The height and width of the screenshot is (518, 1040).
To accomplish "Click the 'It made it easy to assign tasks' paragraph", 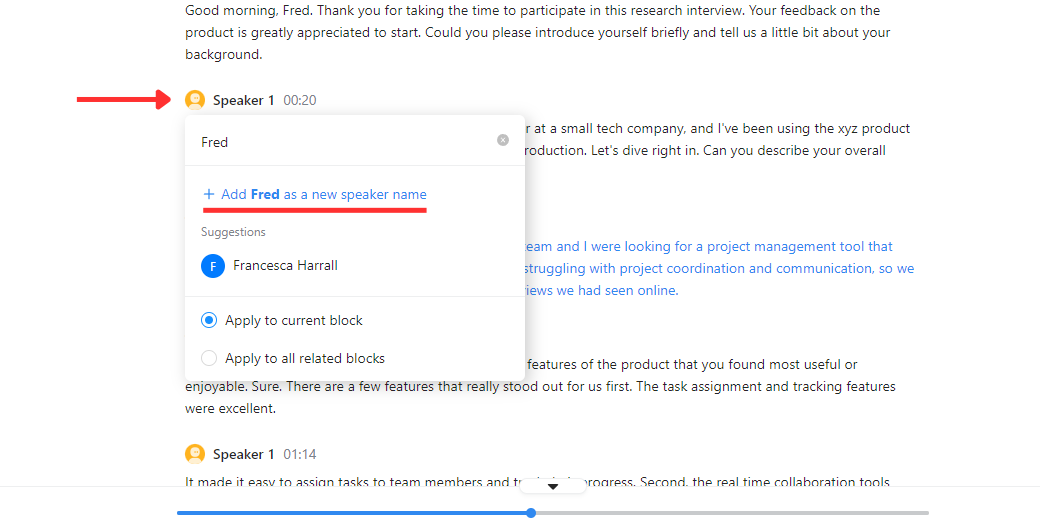I will (350, 481).
